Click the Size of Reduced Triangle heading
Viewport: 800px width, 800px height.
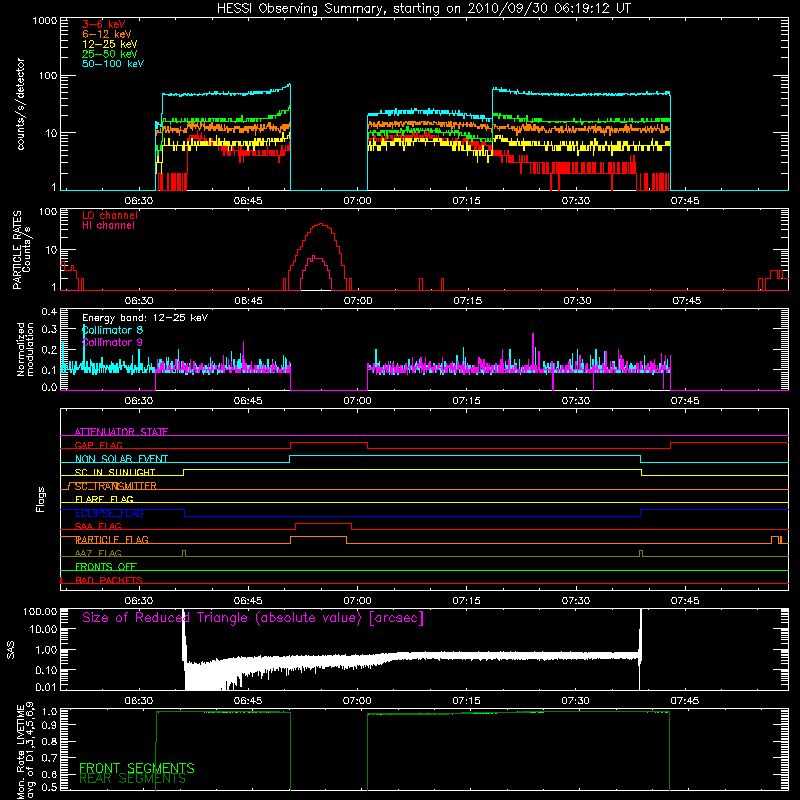[253, 618]
